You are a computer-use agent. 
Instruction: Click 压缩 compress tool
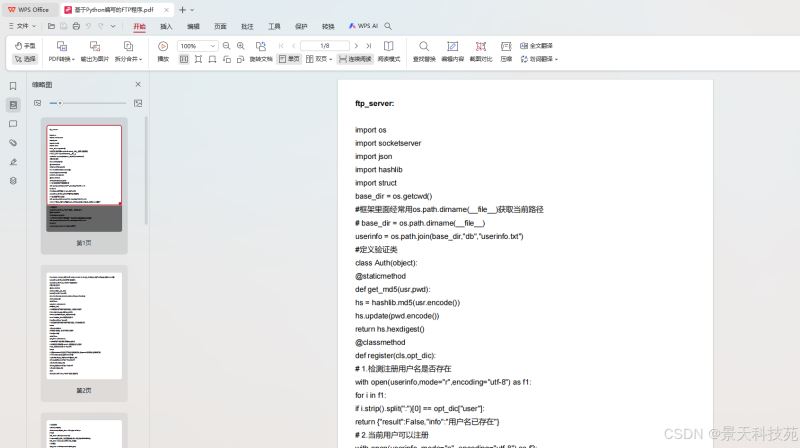506,52
